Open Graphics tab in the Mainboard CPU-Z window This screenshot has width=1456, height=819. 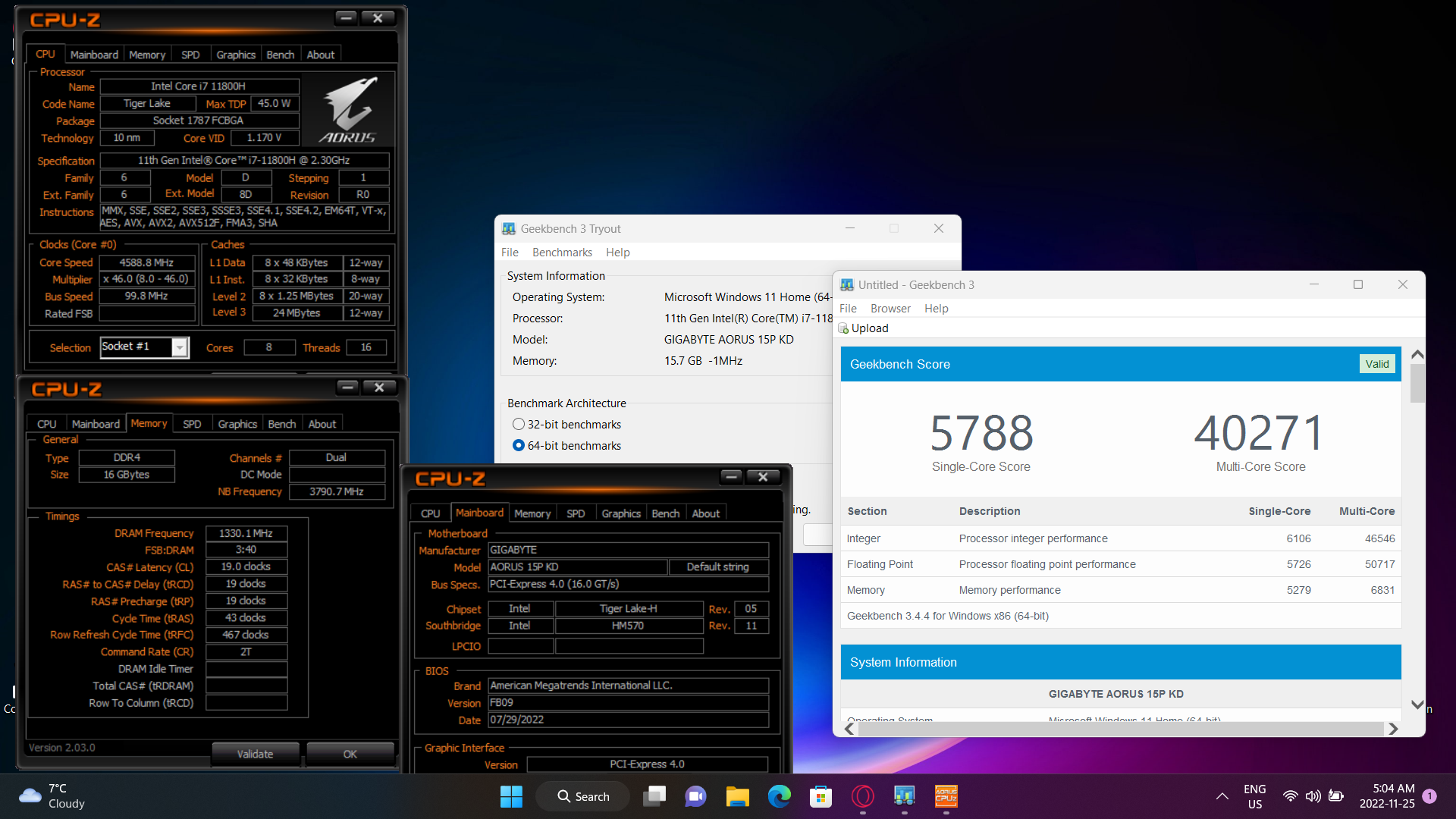621,513
